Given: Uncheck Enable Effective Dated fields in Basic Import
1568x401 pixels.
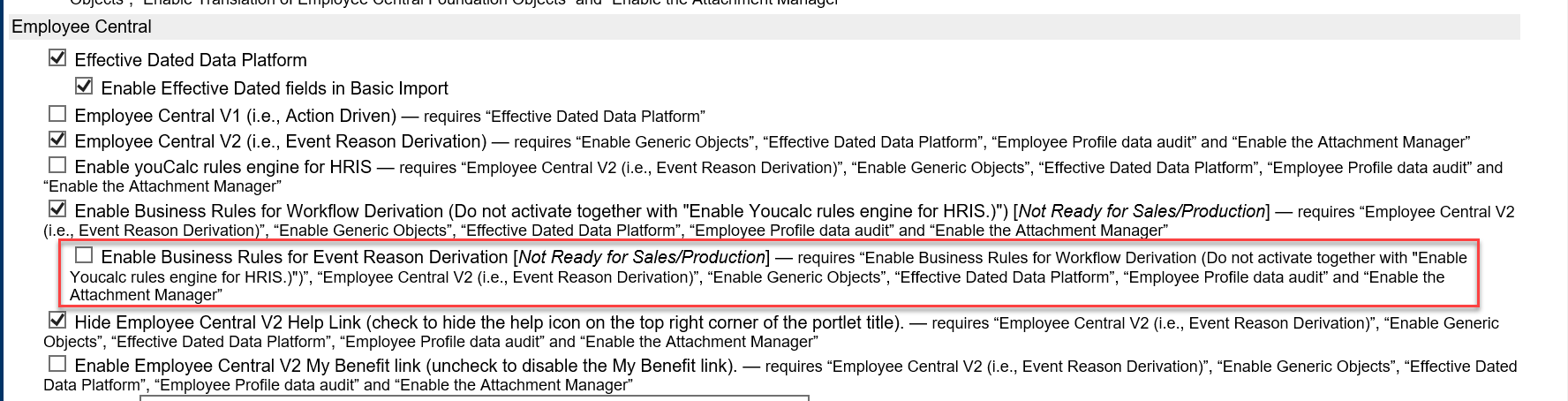Looking at the screenshot, I should point(84,87).
